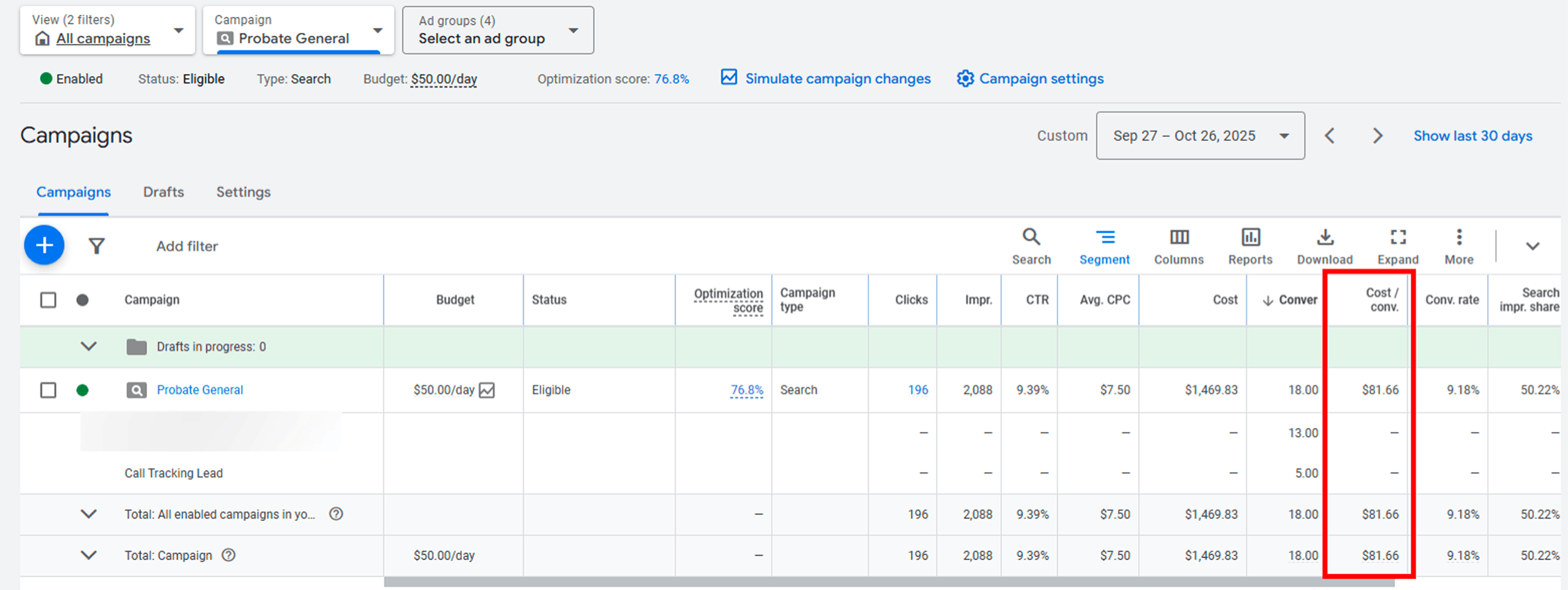Click help icon next to Total: All enabled campaigns
This screenshot has width=1568, height=590.
(x=336, y=514)
